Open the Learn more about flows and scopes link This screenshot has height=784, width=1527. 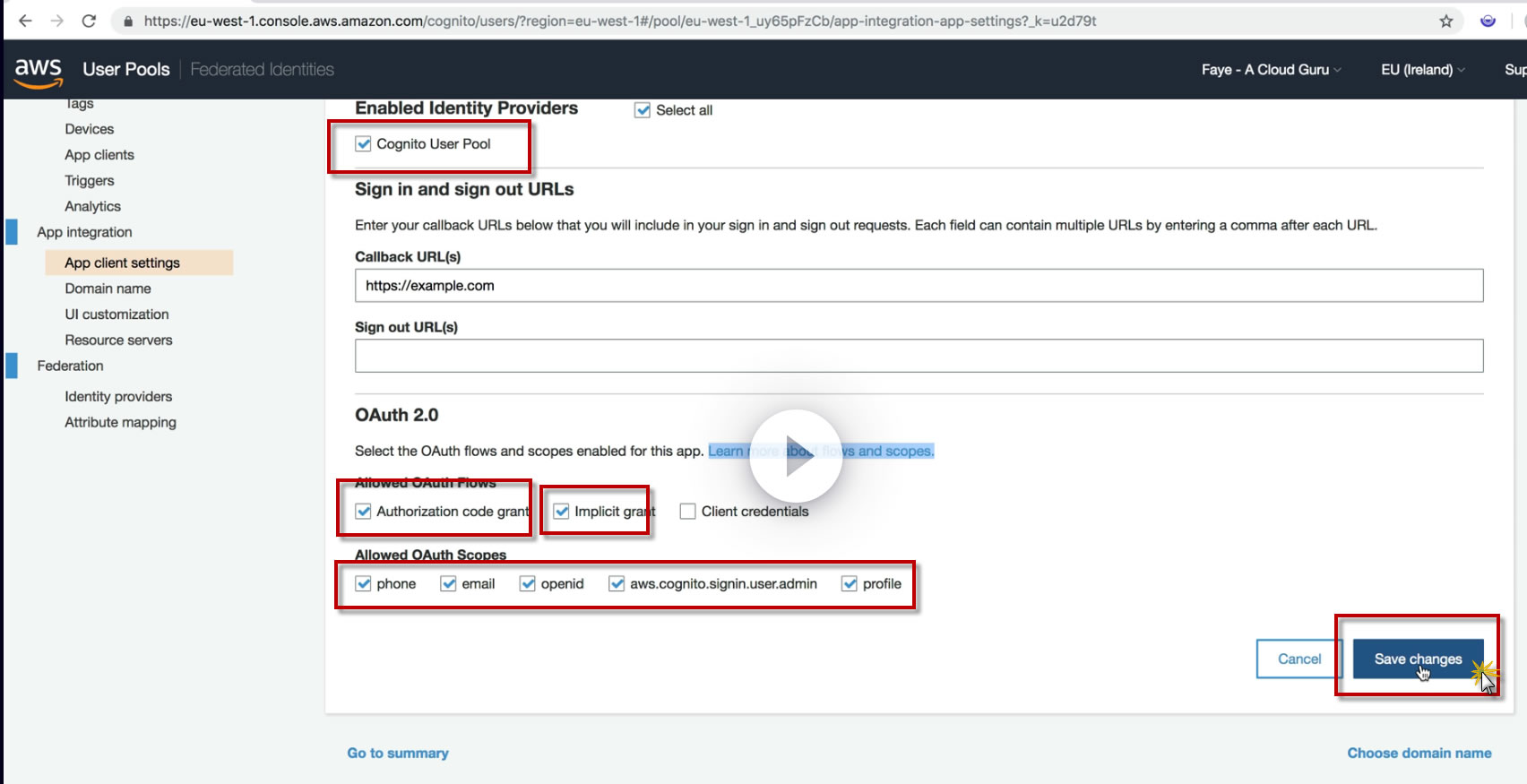821,451
